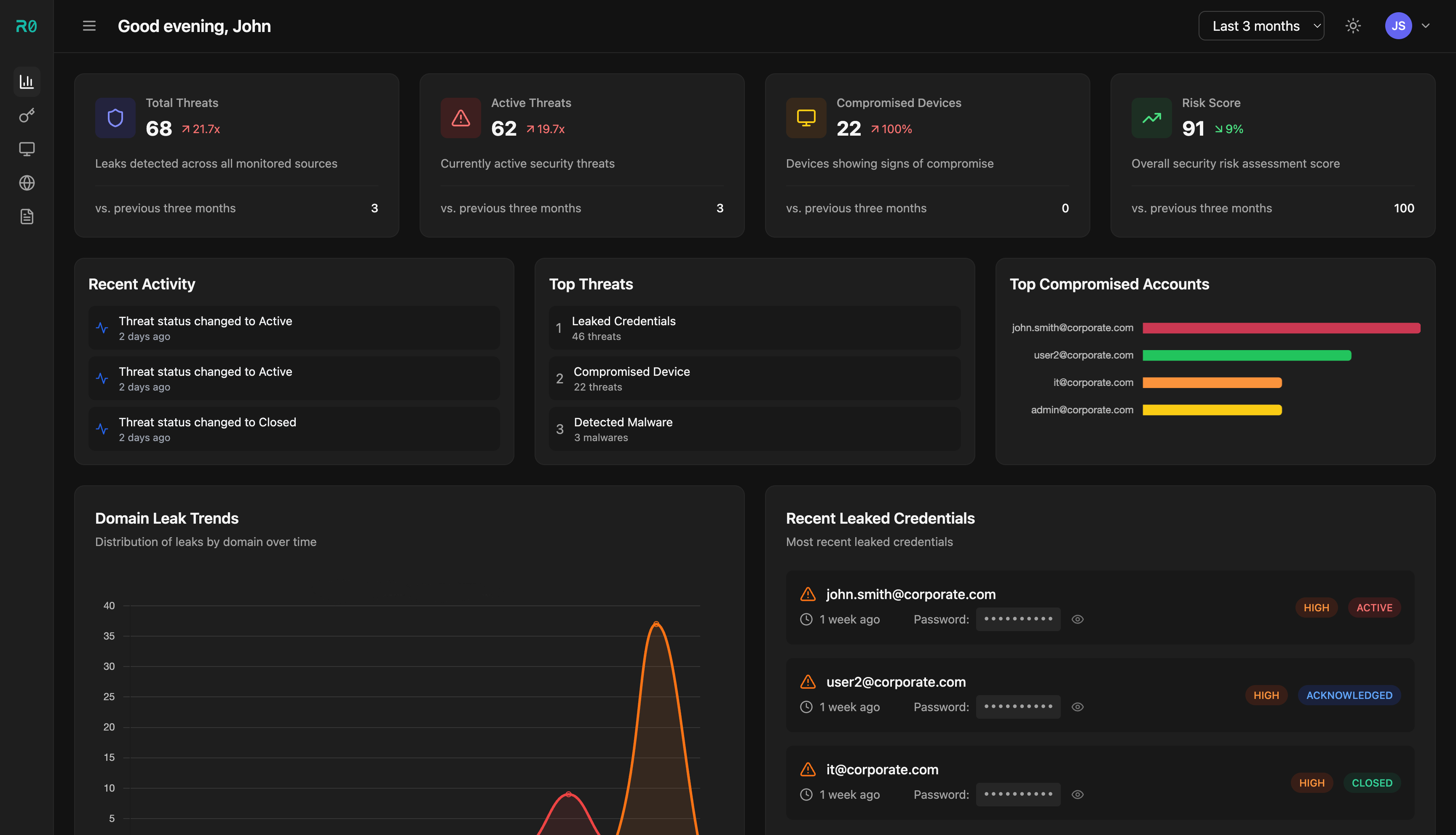The image size is (1456, 835).
Task: Click the Total Threats shield icon
Action: pyautogui.click(x=115, y=118)
